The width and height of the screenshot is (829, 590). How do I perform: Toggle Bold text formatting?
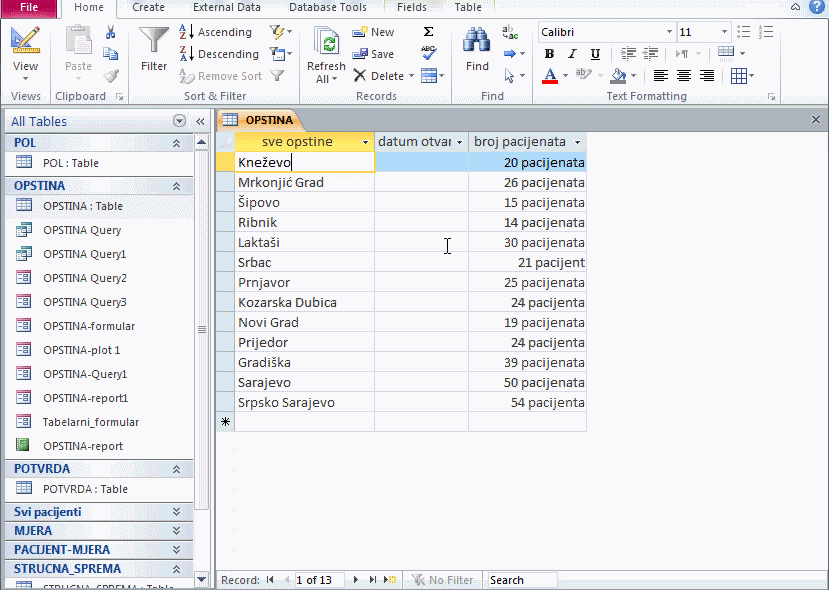(x=549, y=53)
